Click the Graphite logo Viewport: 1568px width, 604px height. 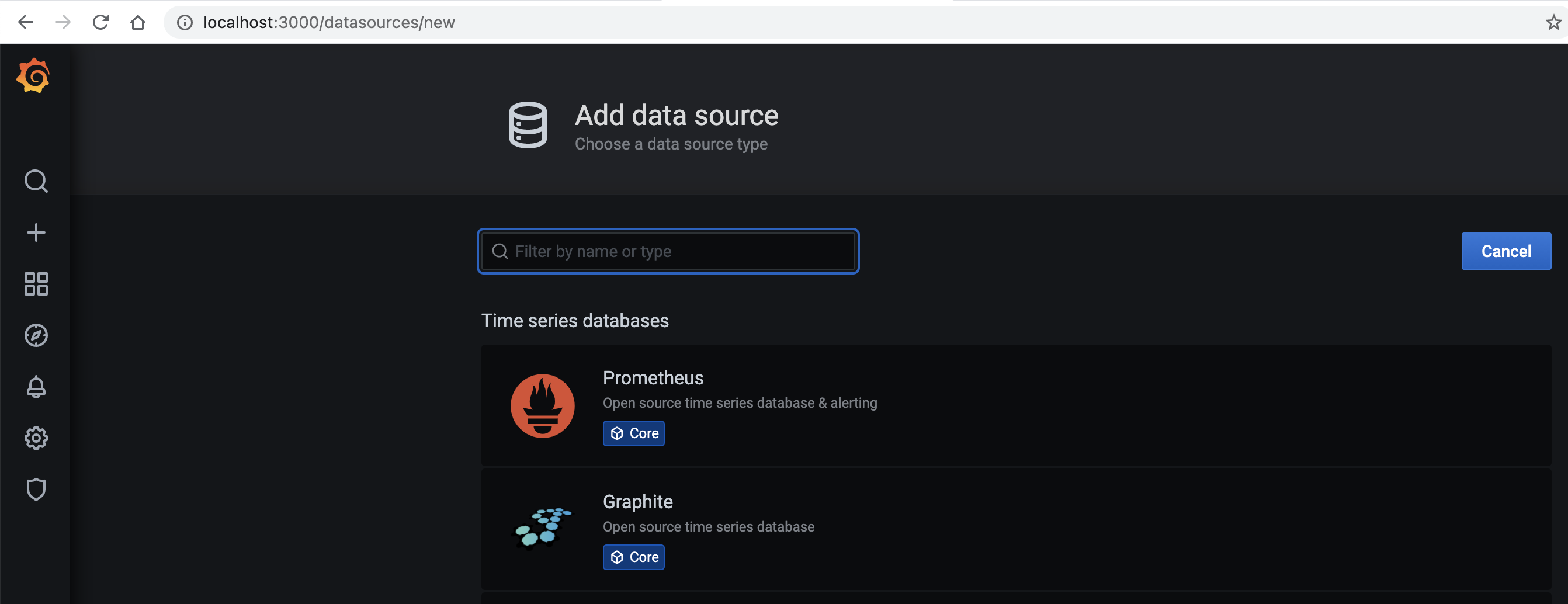[x=542, y=529]
